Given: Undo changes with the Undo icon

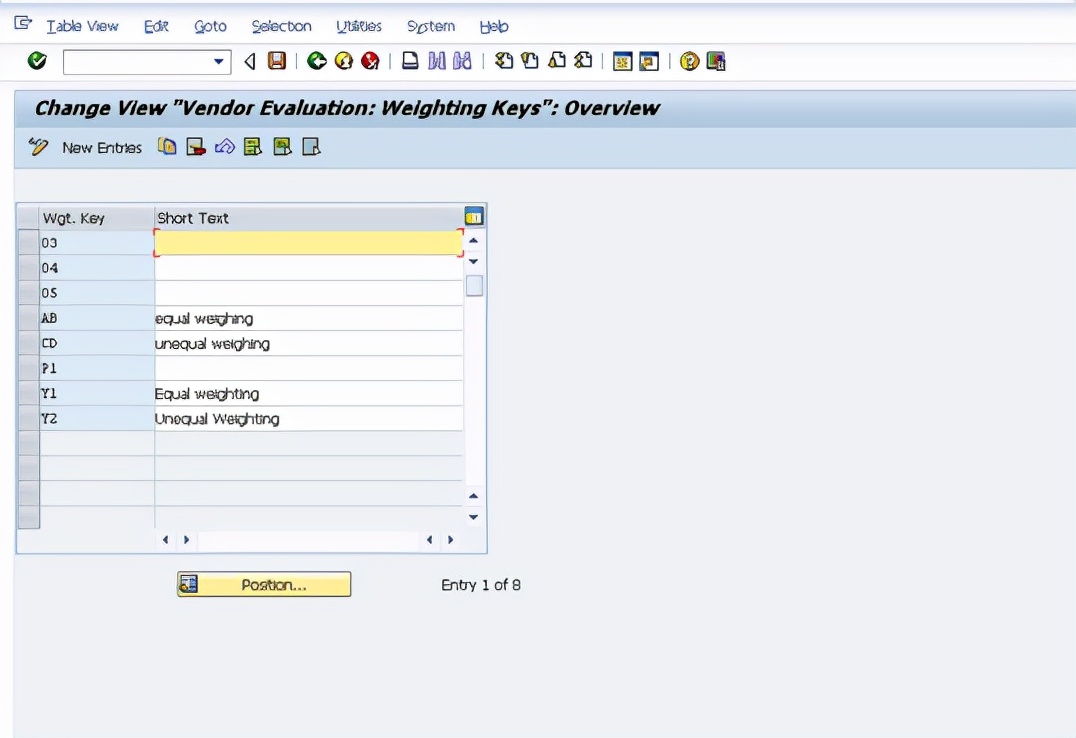Looking at the screenshot, I should [x=224, y=146].
